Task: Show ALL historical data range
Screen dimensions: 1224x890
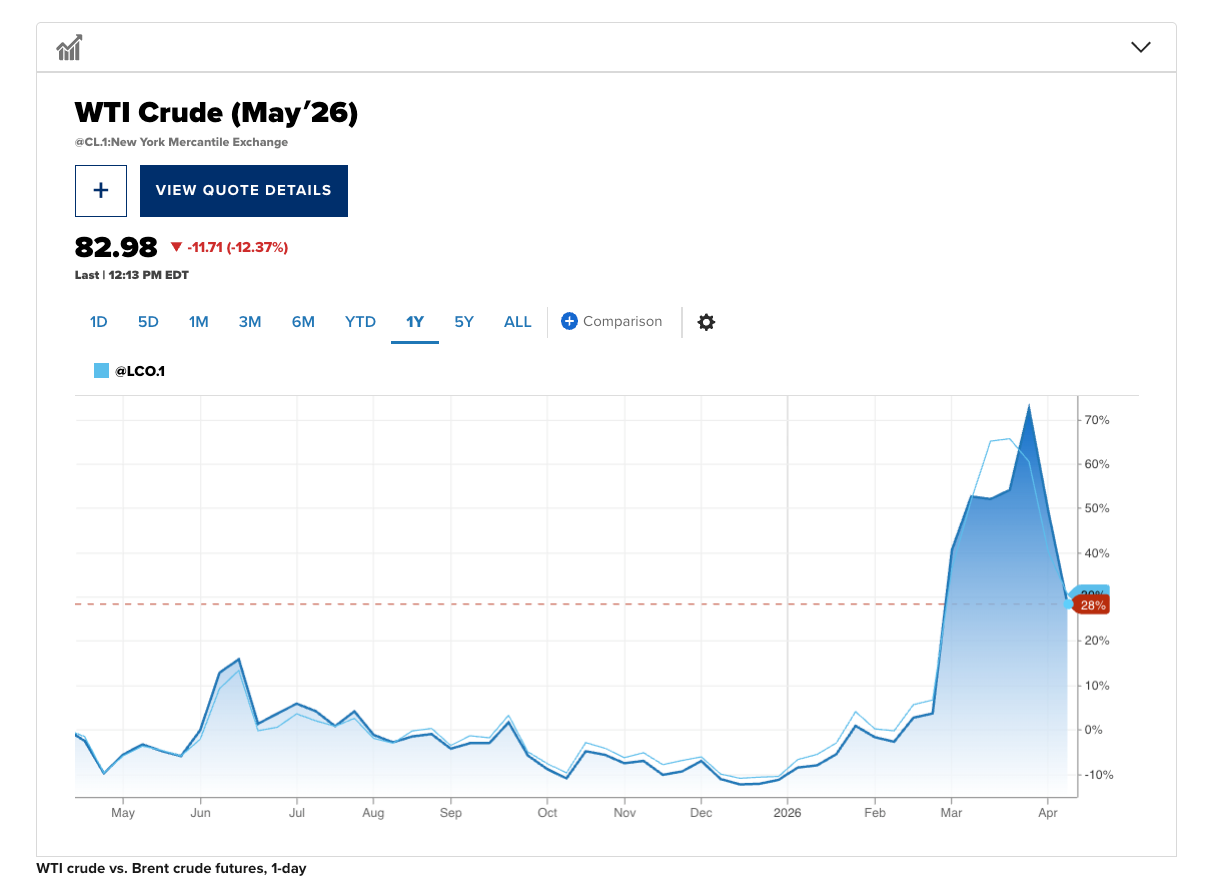Action: pos(517,322)
